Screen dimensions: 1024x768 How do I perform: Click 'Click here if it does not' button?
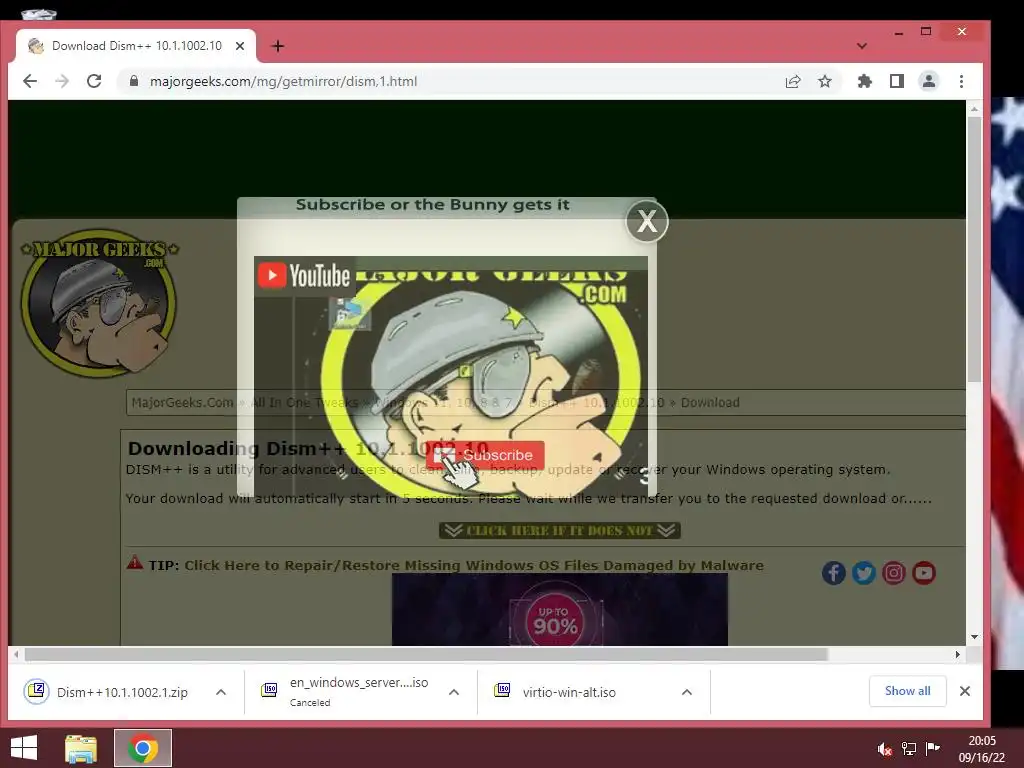[x=560, y=530]
